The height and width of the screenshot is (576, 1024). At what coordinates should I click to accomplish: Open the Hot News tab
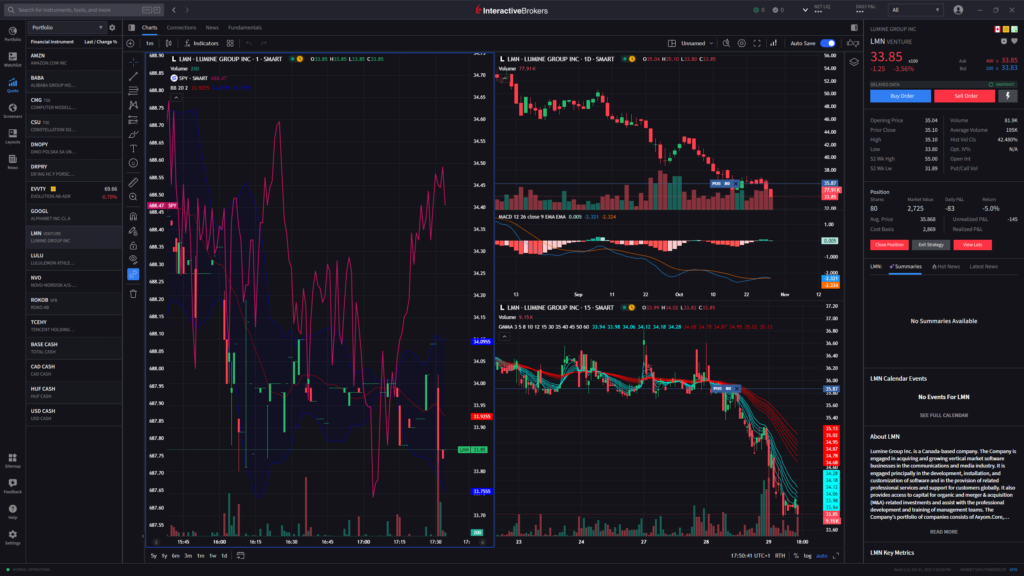point(946,267)
